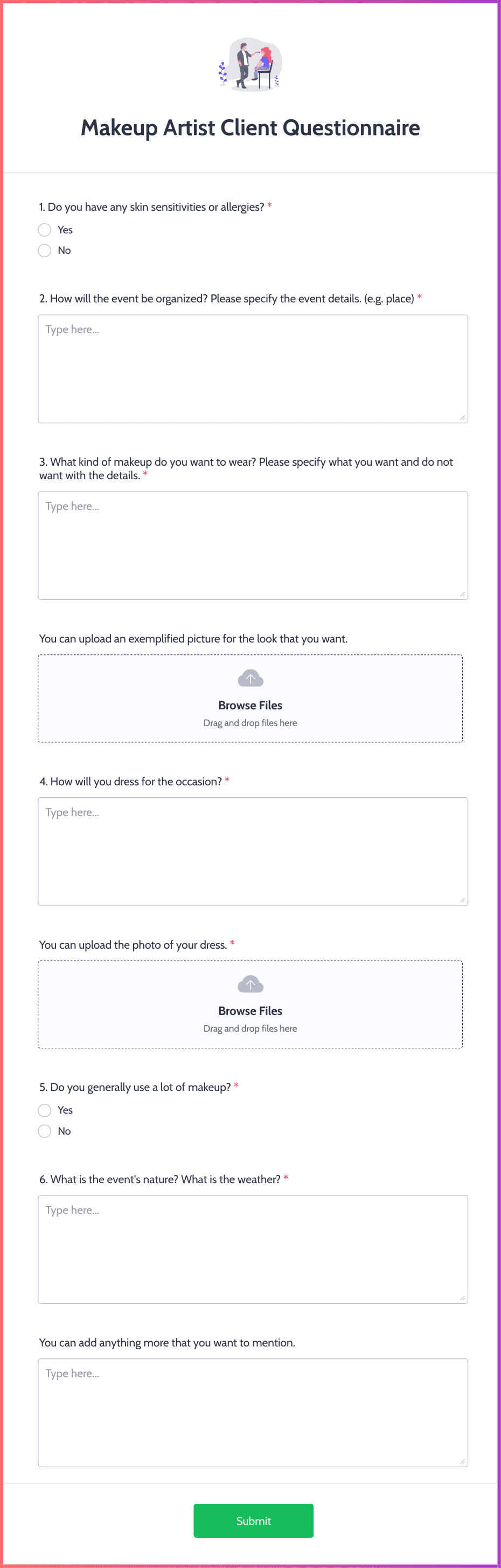Select Yes for skin sensitivities or allergies

point(44,230)
